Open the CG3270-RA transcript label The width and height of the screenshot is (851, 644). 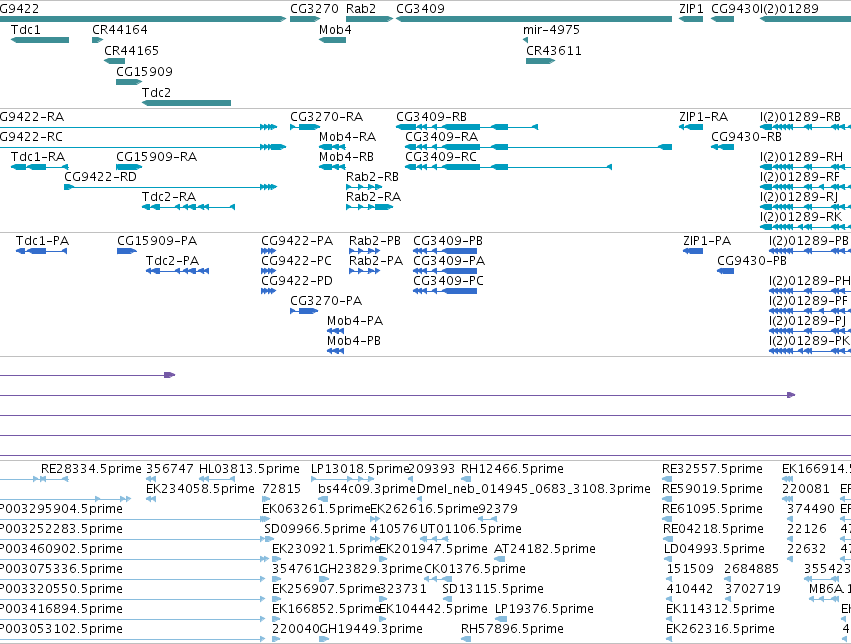(326, 117)
